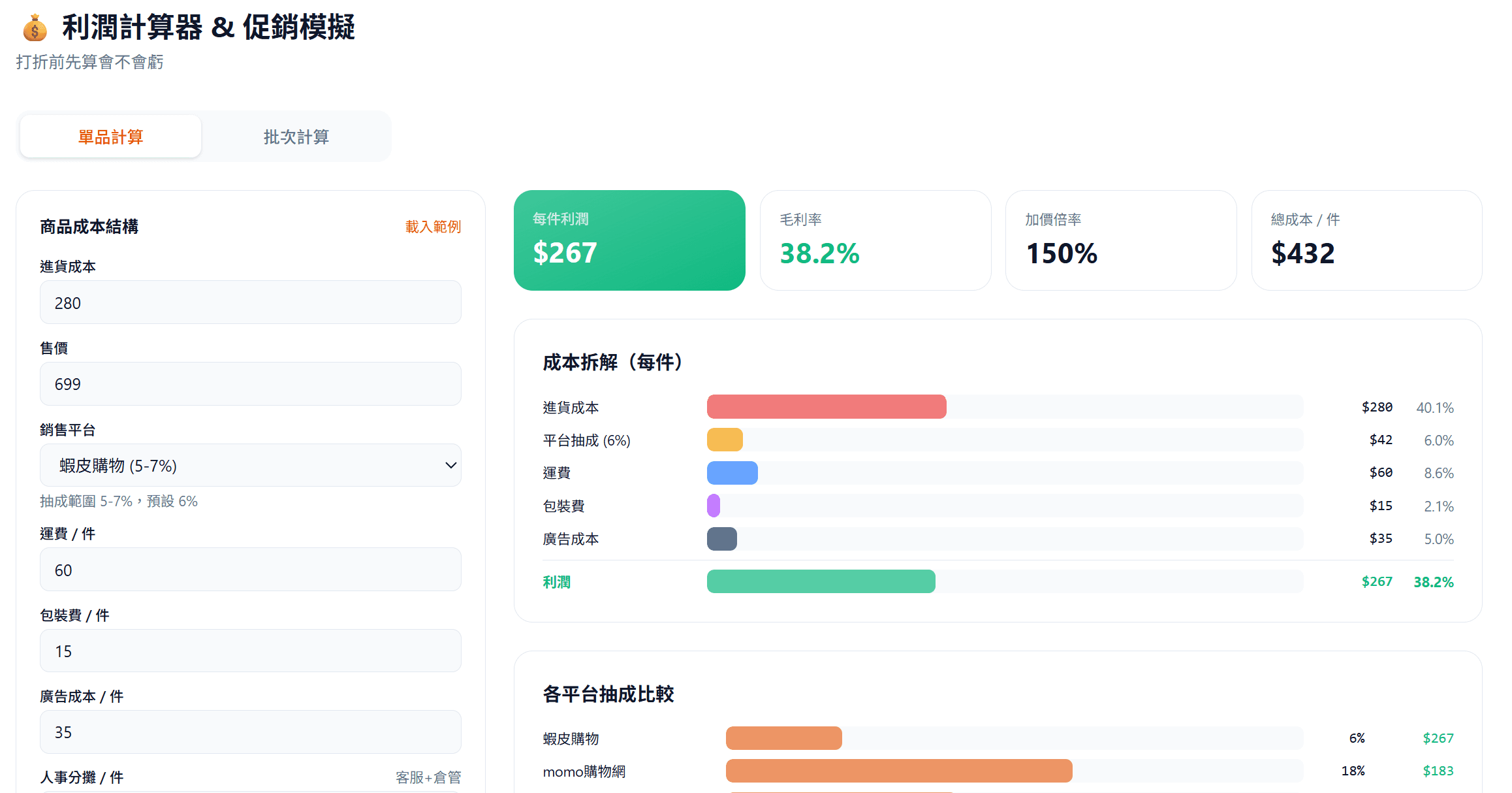Click the 載入範例 link
Screen dimensions: 1512x793
[433, 227]
